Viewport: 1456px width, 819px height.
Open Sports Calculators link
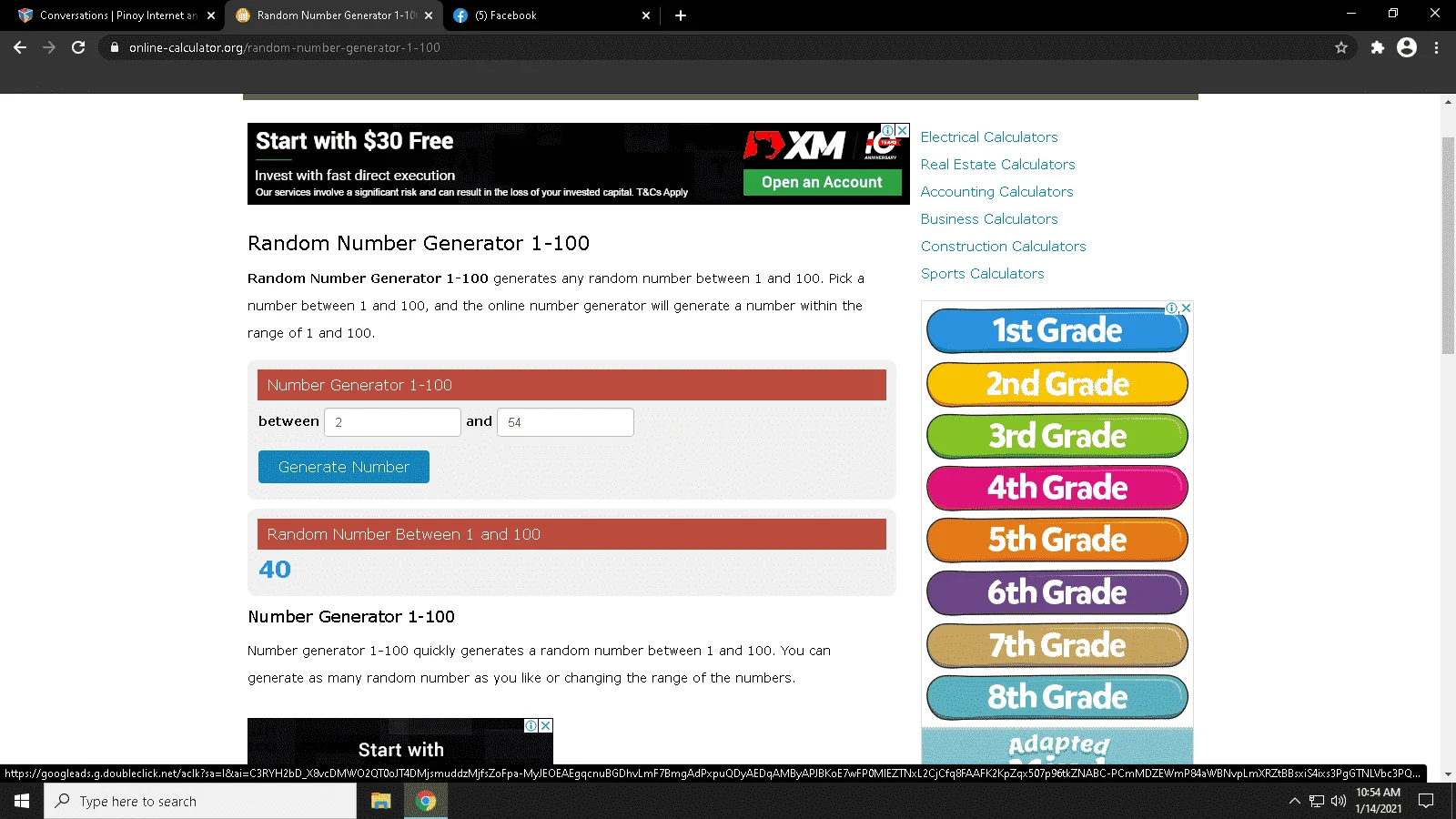(982, 274)
